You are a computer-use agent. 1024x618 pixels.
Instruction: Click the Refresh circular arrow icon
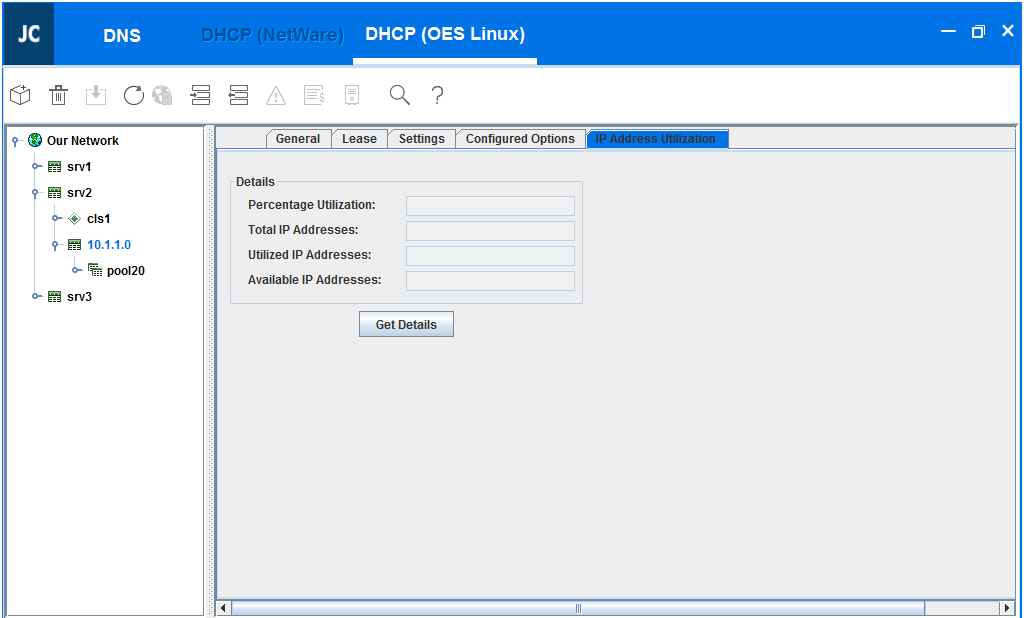134,95
